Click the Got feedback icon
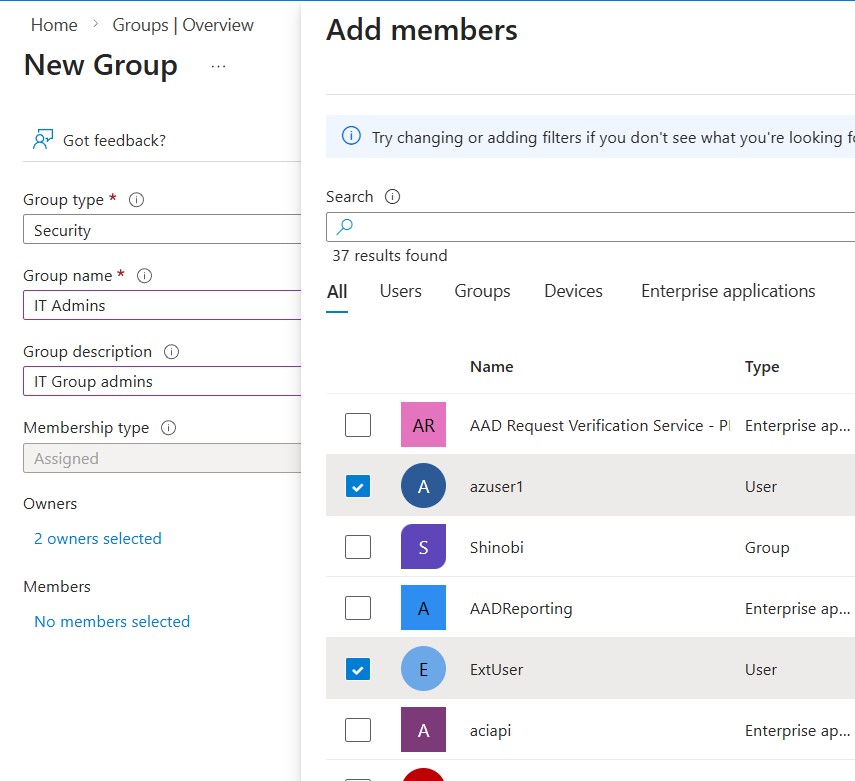 tap(42, 140)
